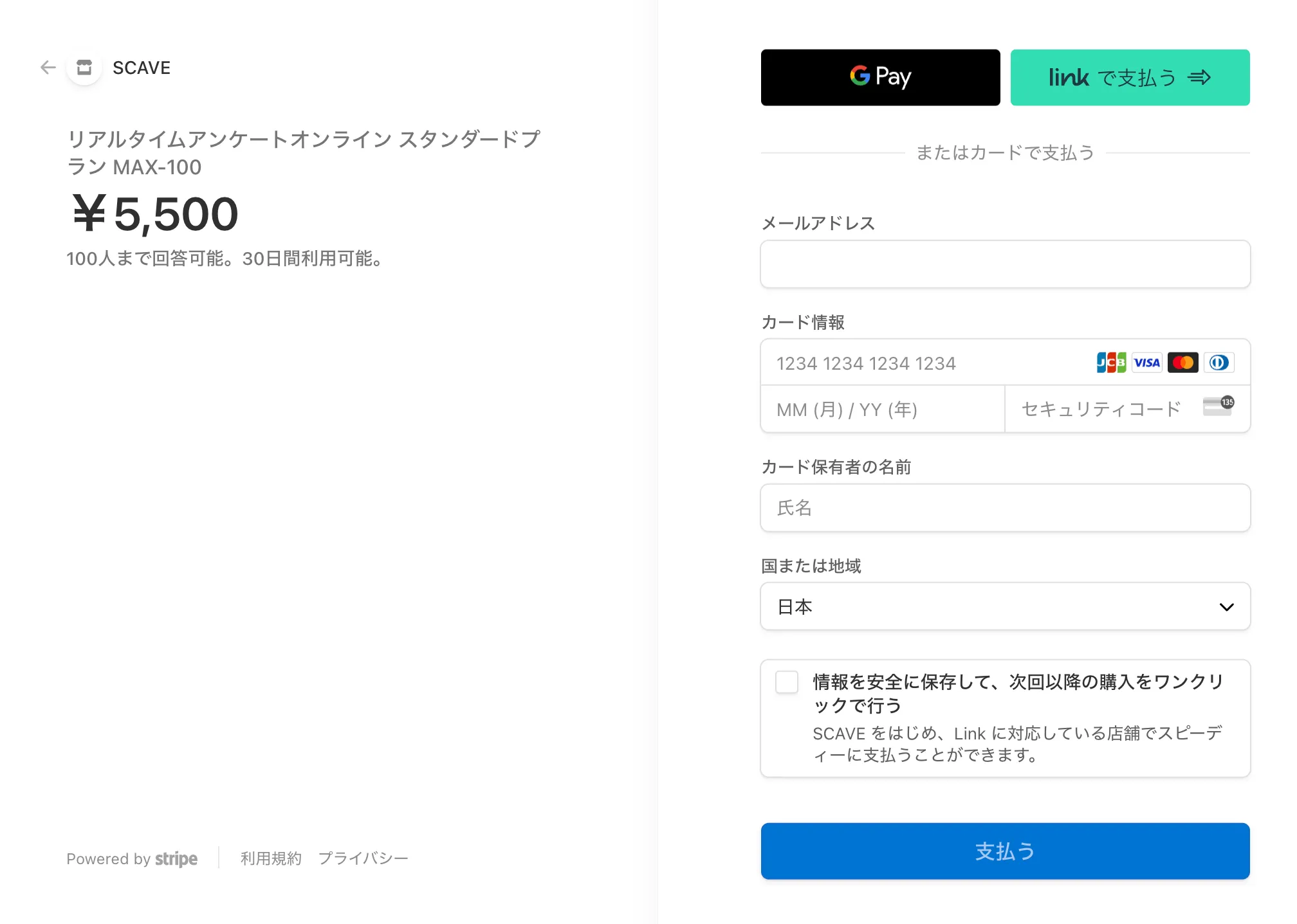Click the Linkで支払う button
Screen dimensions: 1297x924
pos(1130,77)
